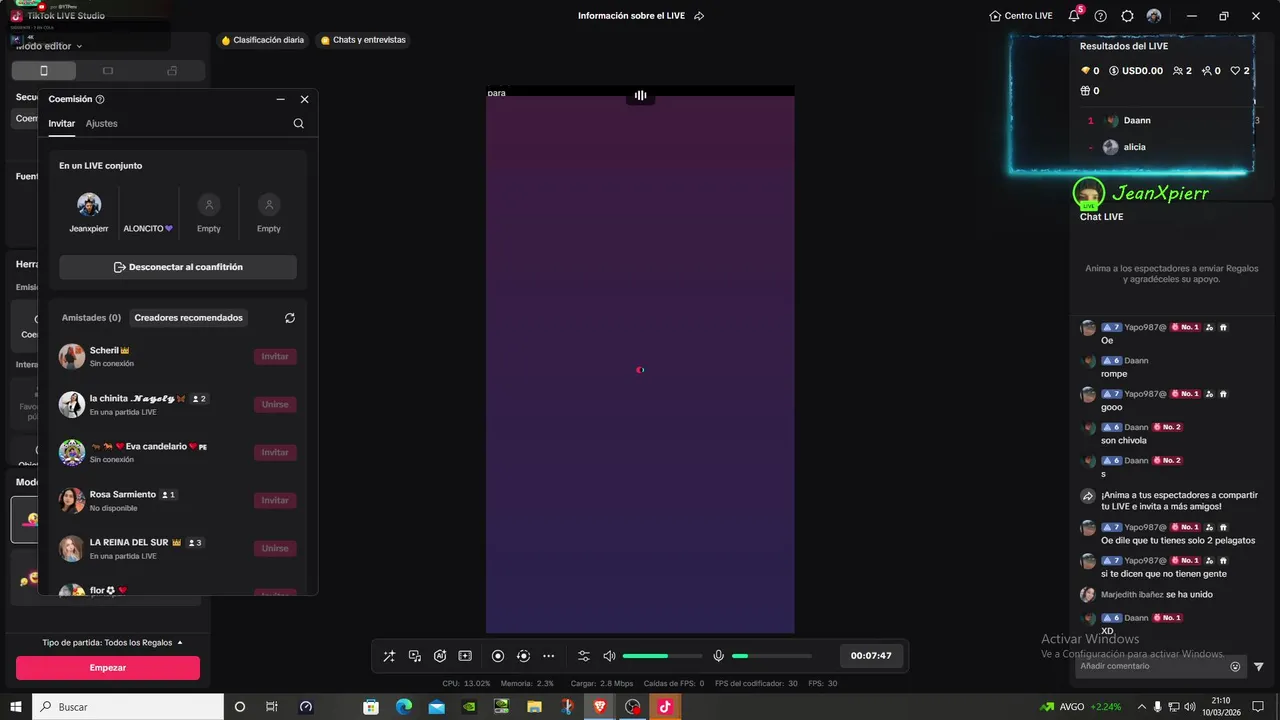The width and height of the screenshot is (1280, 720).
Task: Click Desconectar al coanfitrión button
Action: tap(178, 267)
